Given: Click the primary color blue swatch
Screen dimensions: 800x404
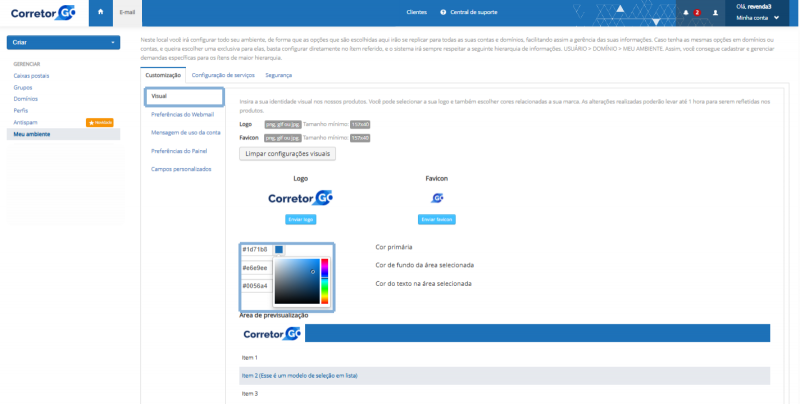Looking at the screenshot, I should click(279, 249).
